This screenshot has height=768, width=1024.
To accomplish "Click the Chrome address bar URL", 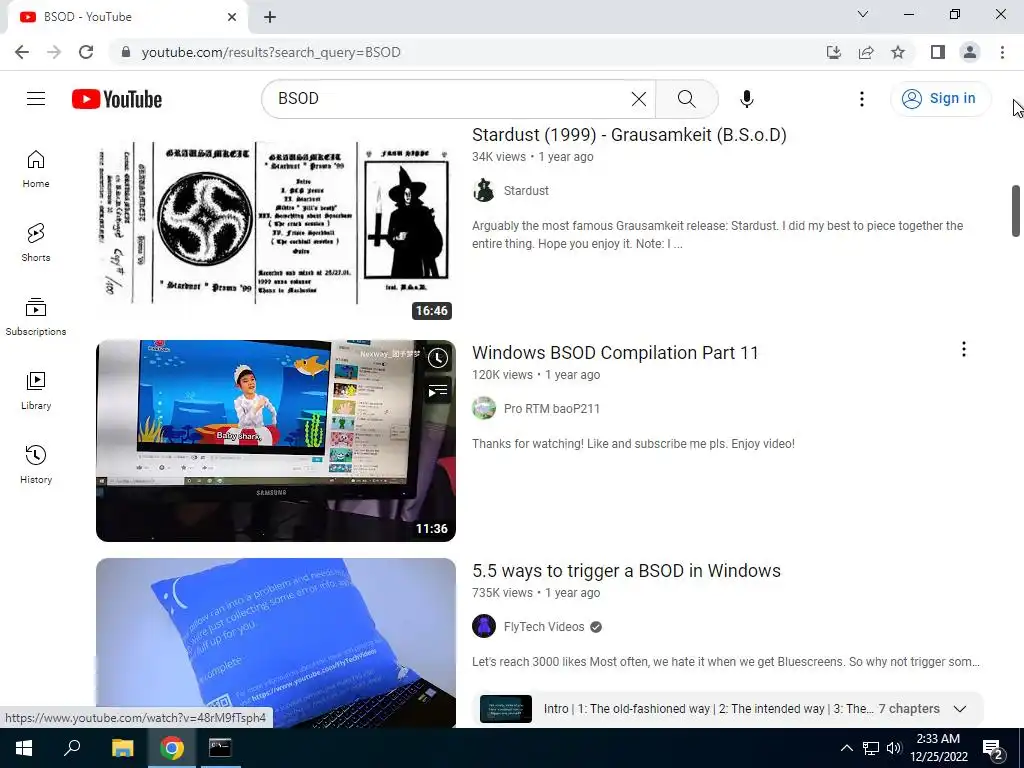I will (271, 52).
